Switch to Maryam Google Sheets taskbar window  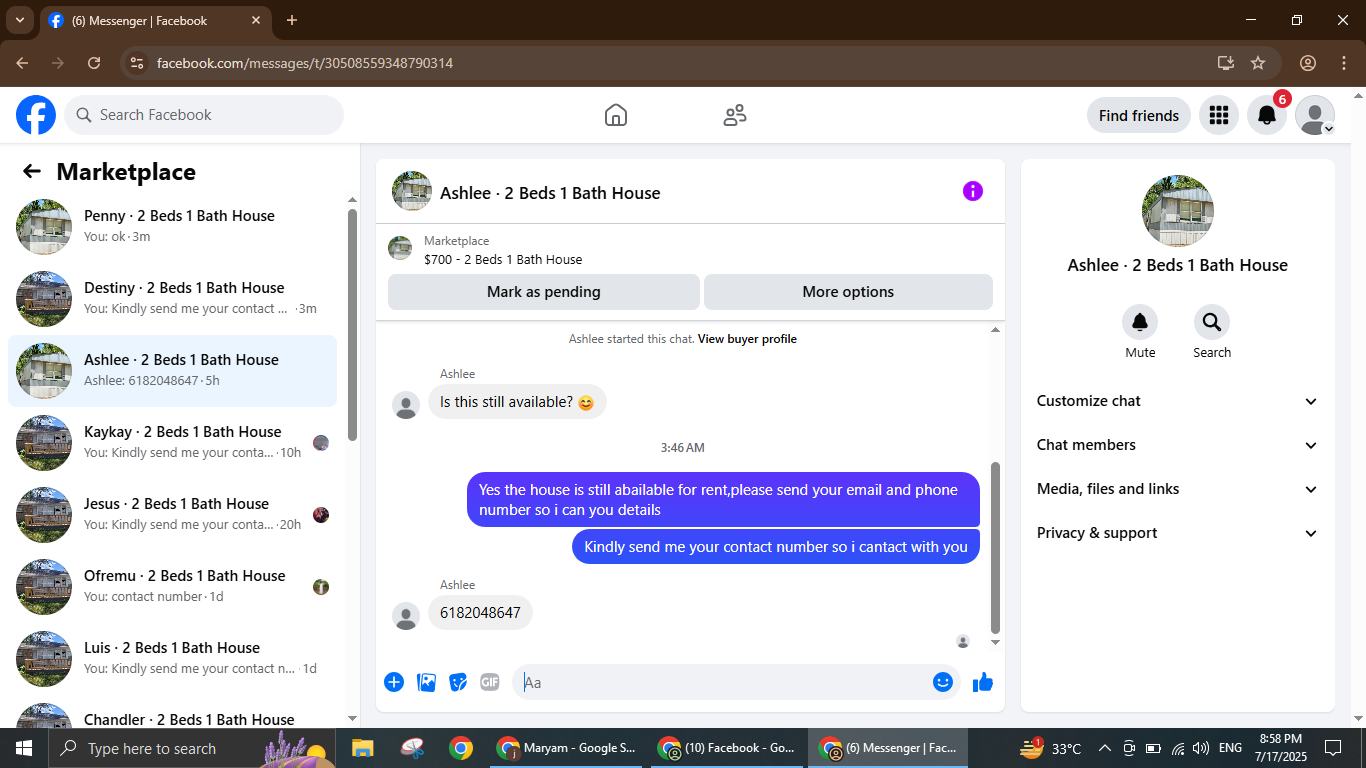(567, 748)
